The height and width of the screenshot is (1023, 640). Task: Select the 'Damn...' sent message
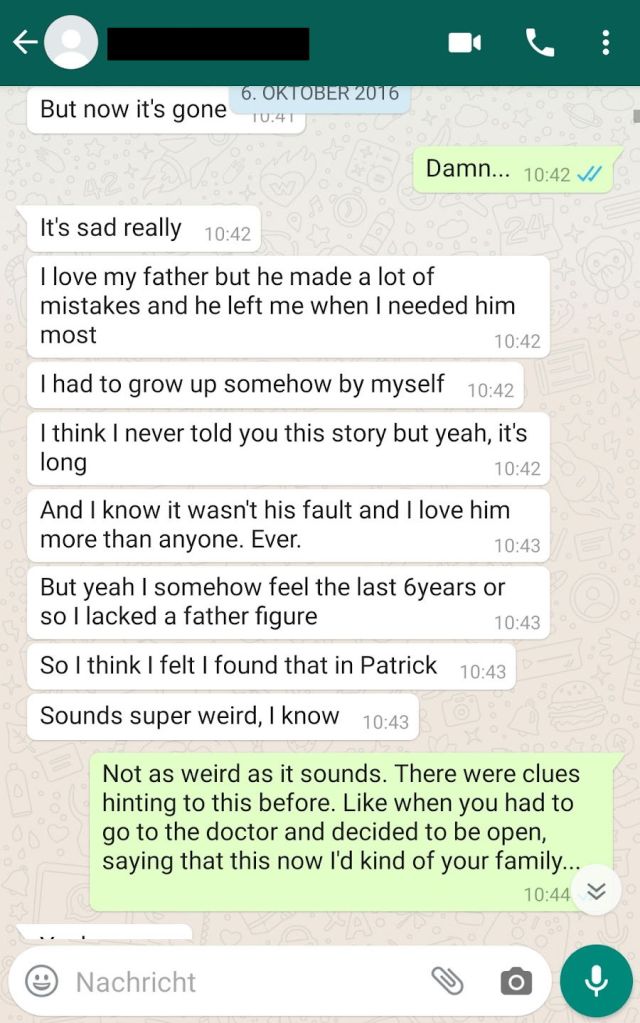click(513, 170)
